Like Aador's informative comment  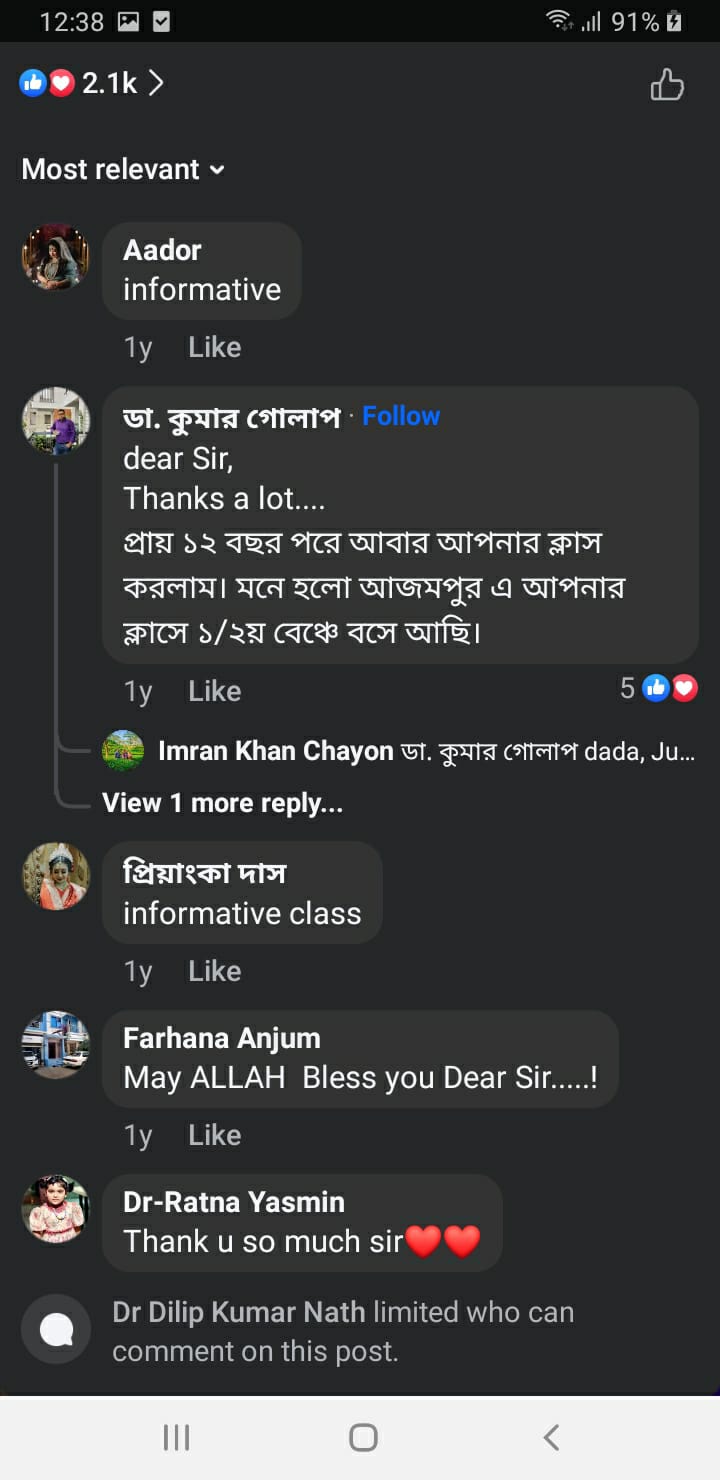coord(214,347)
